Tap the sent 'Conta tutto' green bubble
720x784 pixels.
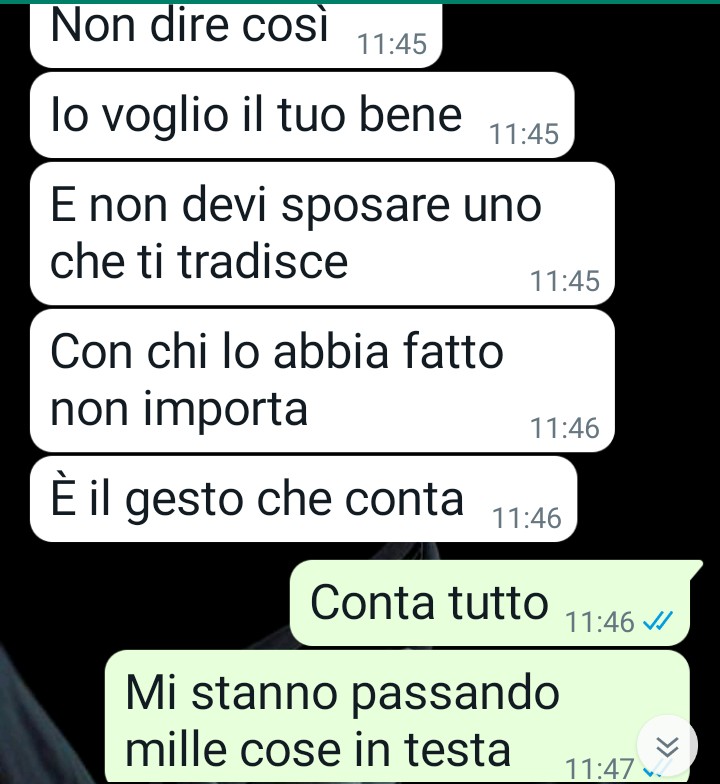pyautogui.click(x=492, y=602)
